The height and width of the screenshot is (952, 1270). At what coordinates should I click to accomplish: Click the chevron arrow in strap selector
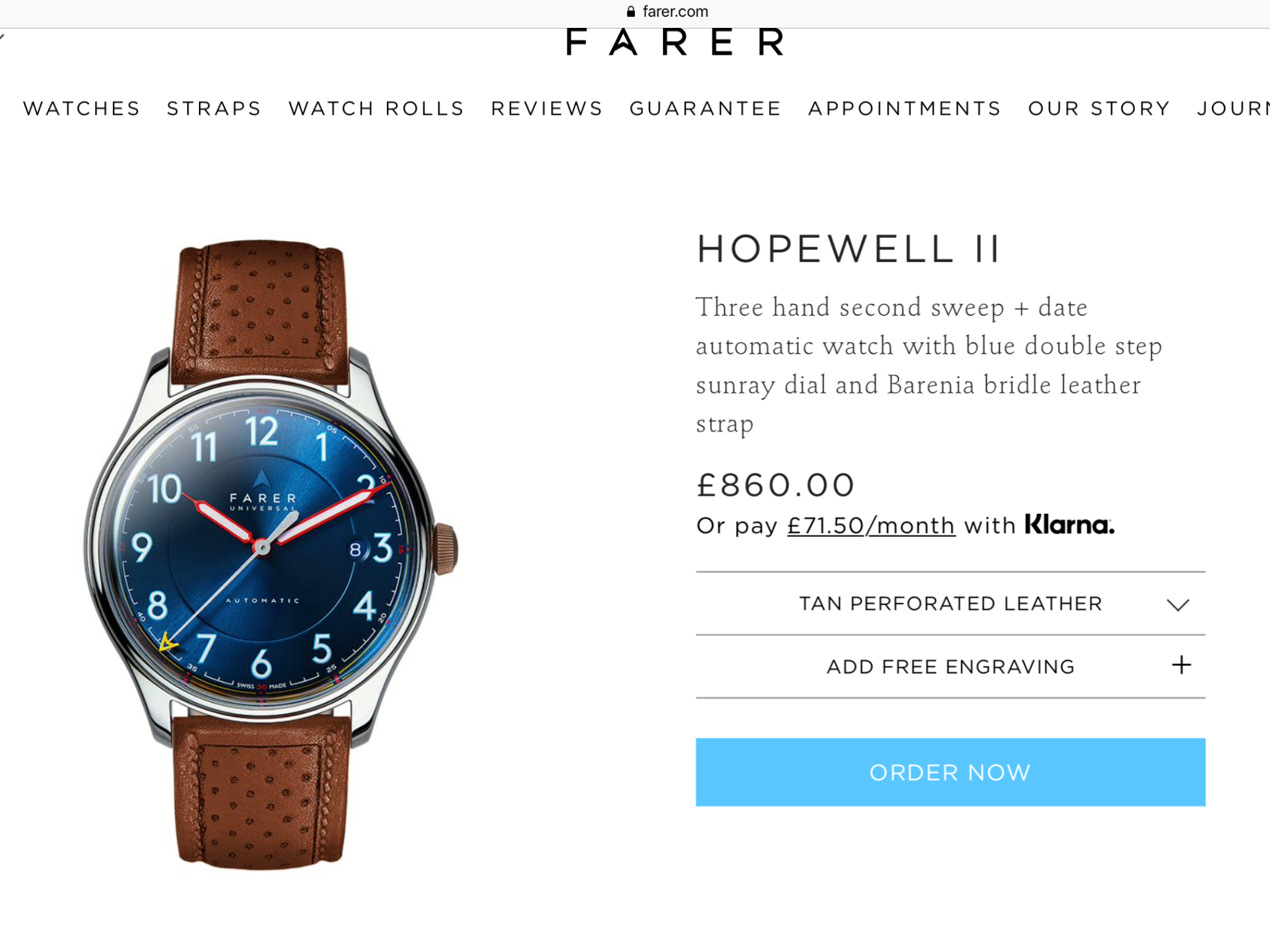(1178, 604)
